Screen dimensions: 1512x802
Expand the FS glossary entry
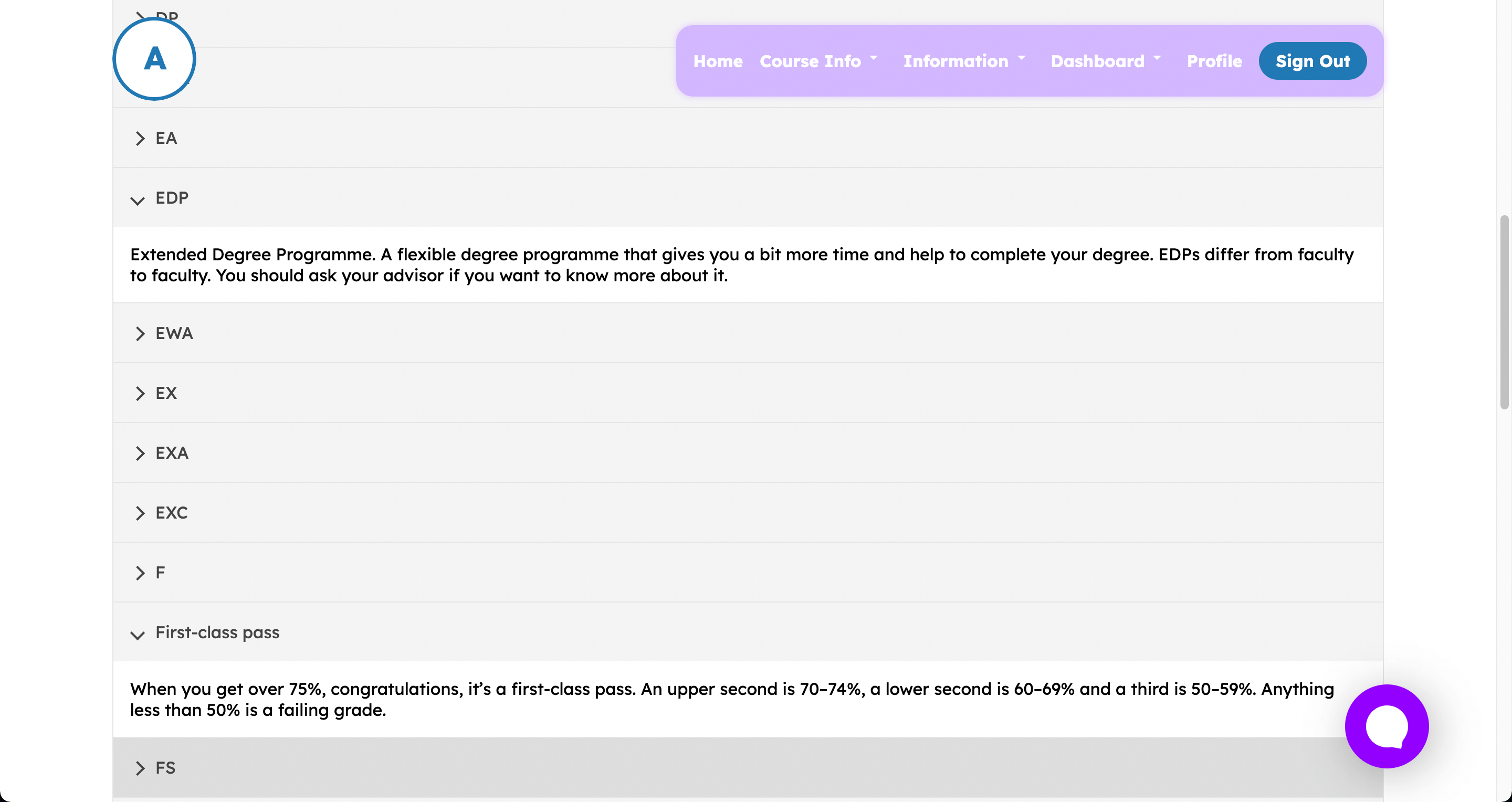[748, 768]
